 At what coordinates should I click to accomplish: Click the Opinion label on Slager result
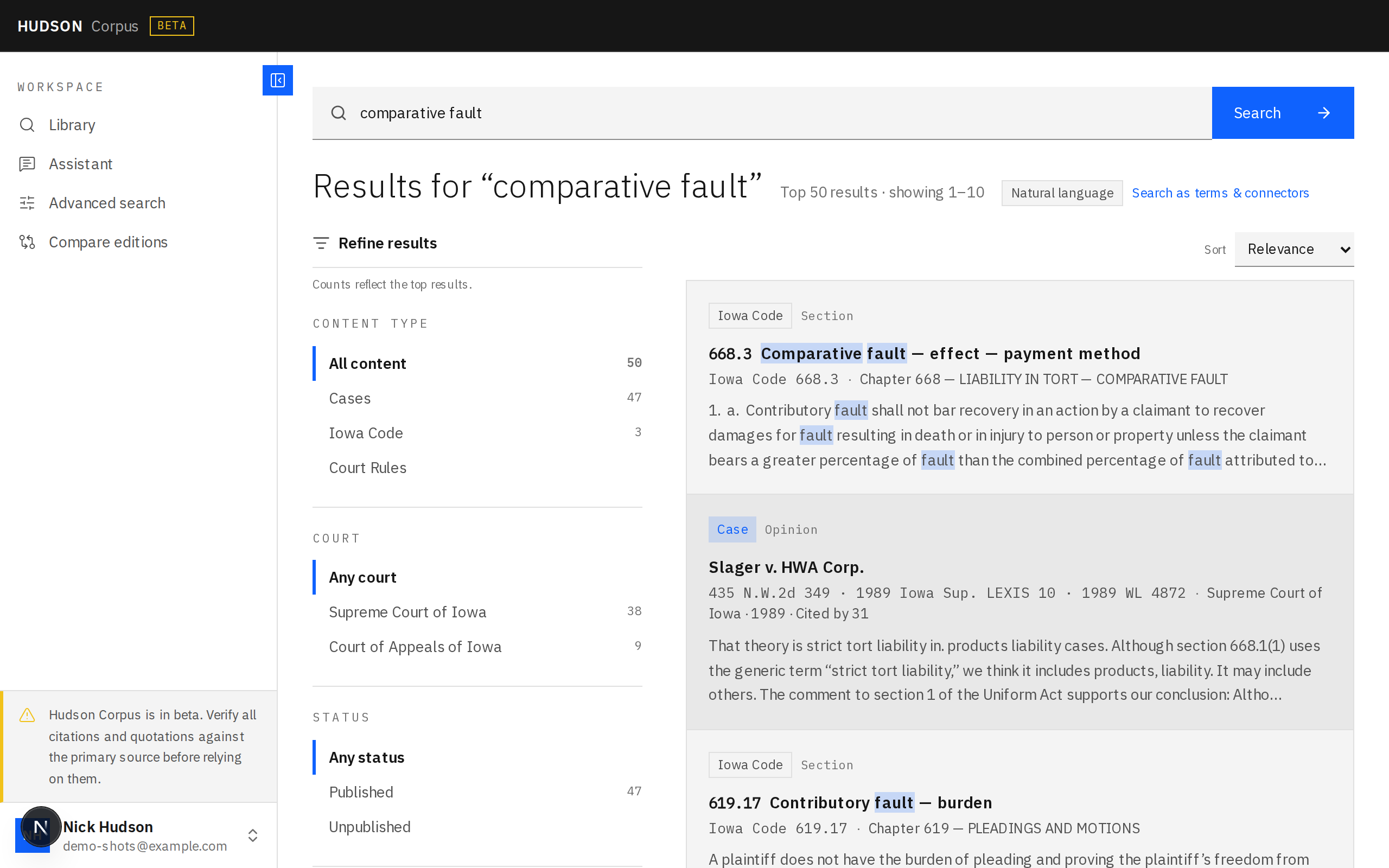791,529
